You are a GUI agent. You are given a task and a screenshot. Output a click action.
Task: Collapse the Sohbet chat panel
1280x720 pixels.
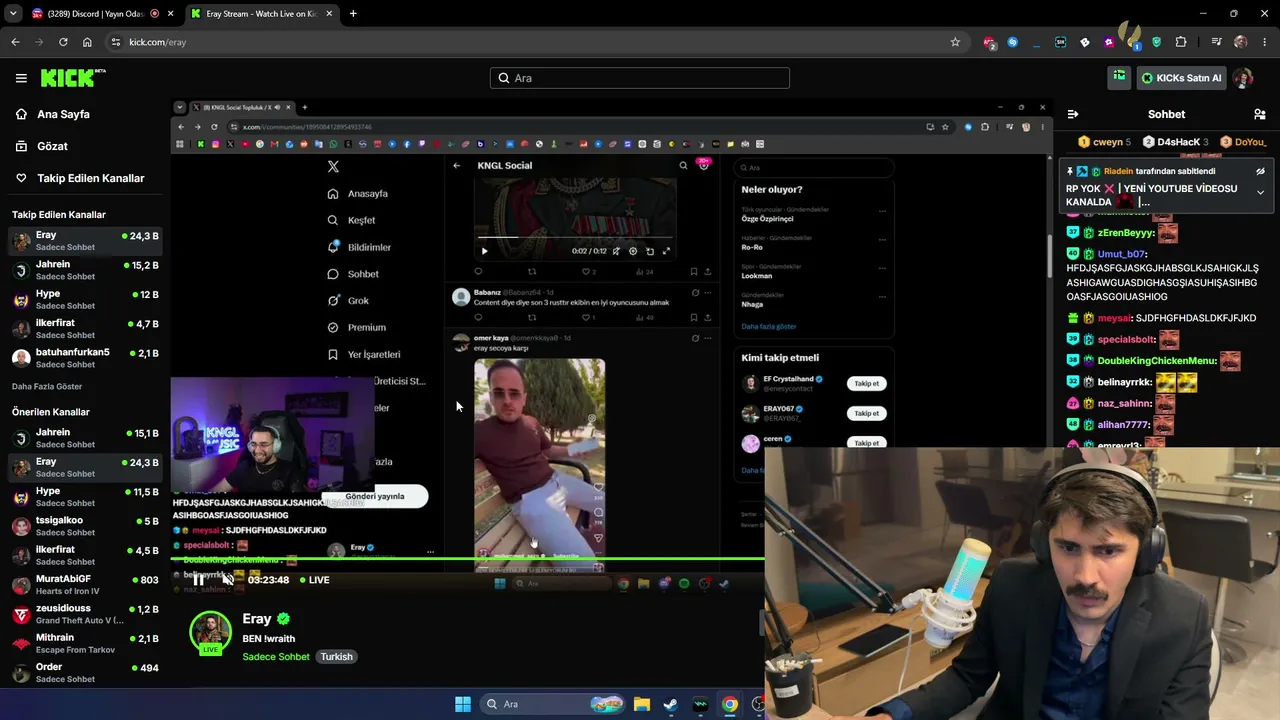[x=1072, y=114]
